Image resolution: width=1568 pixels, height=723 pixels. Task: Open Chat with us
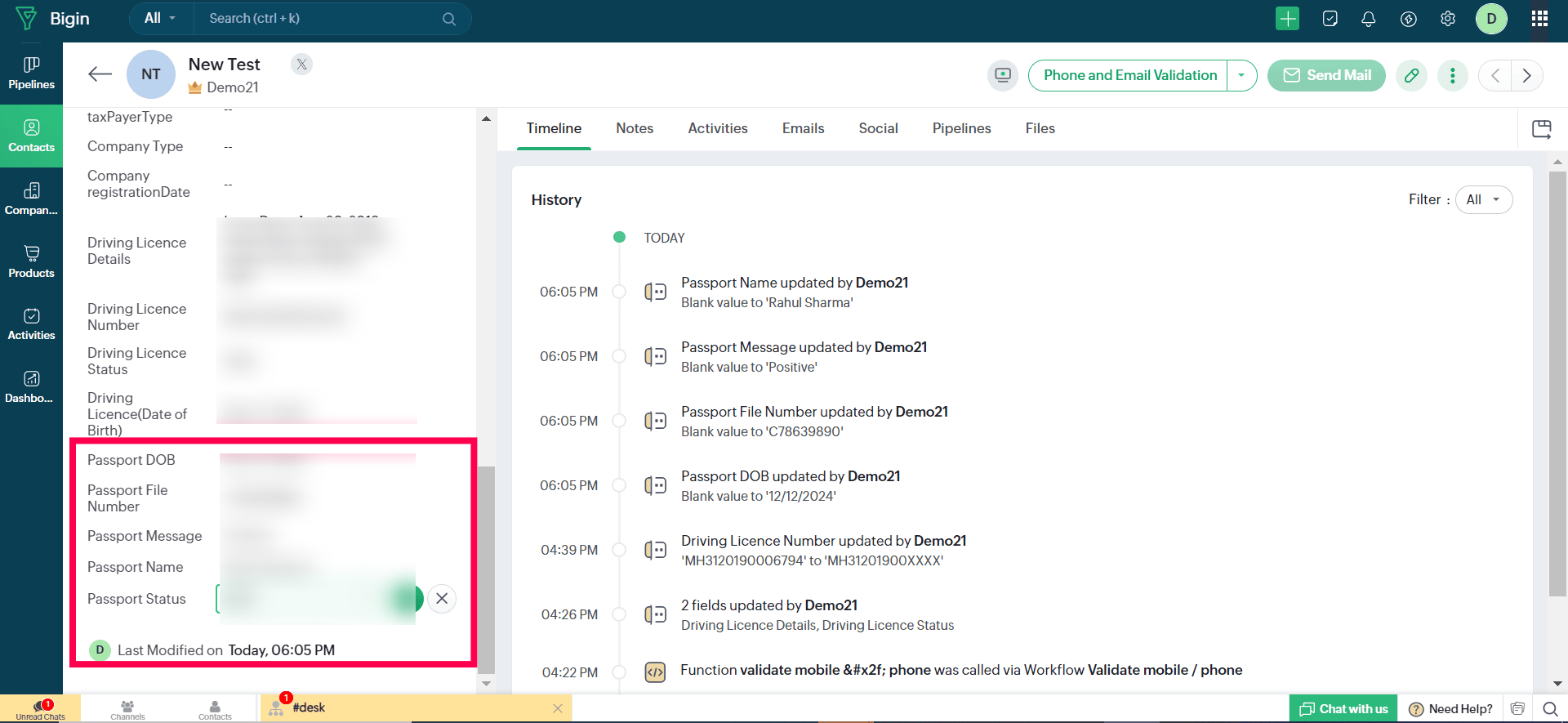pyautogui.click(x=1343, y=708)
